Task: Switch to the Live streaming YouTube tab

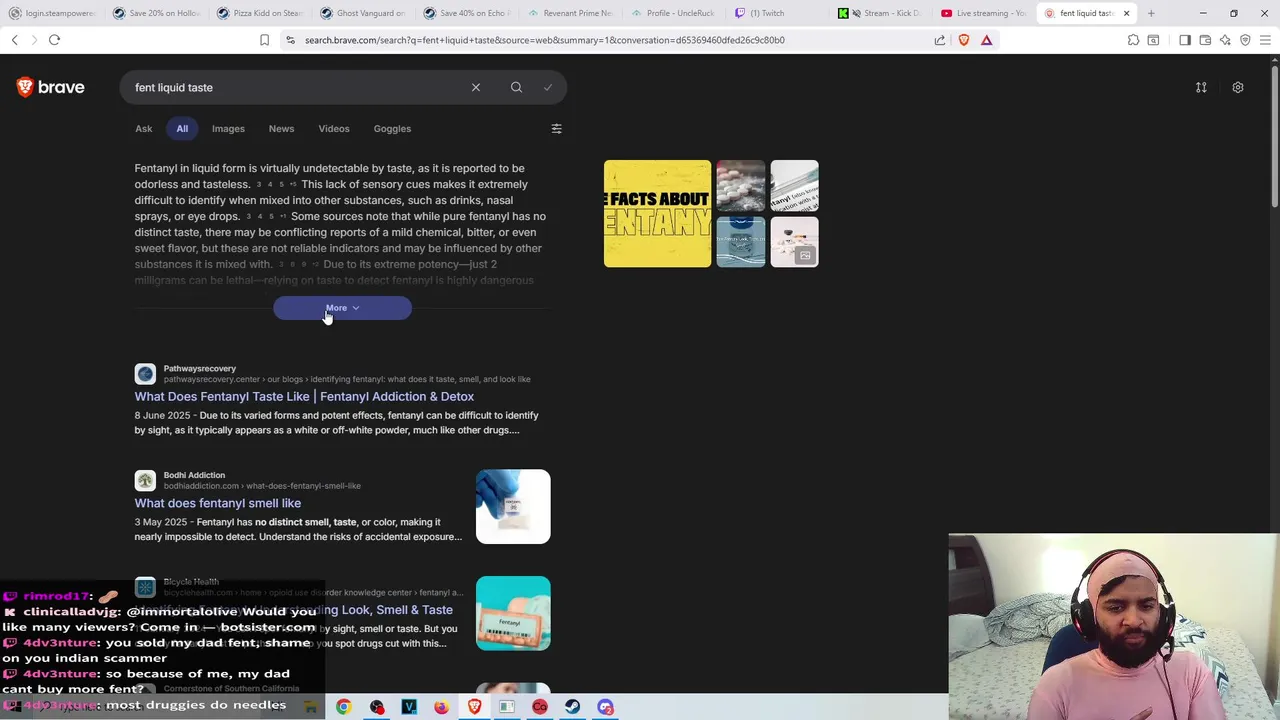Action: [x=984, y=13]
